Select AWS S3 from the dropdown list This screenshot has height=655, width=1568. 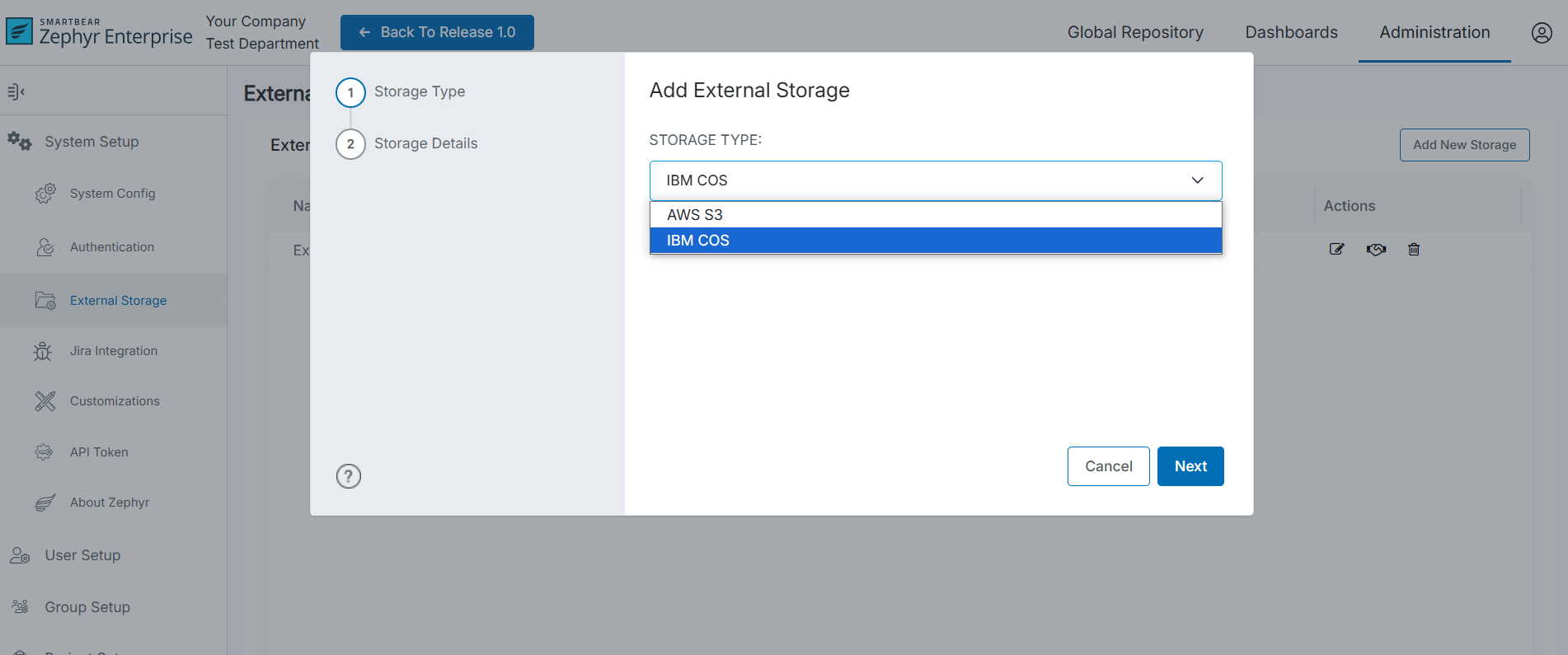coord(695,215)
